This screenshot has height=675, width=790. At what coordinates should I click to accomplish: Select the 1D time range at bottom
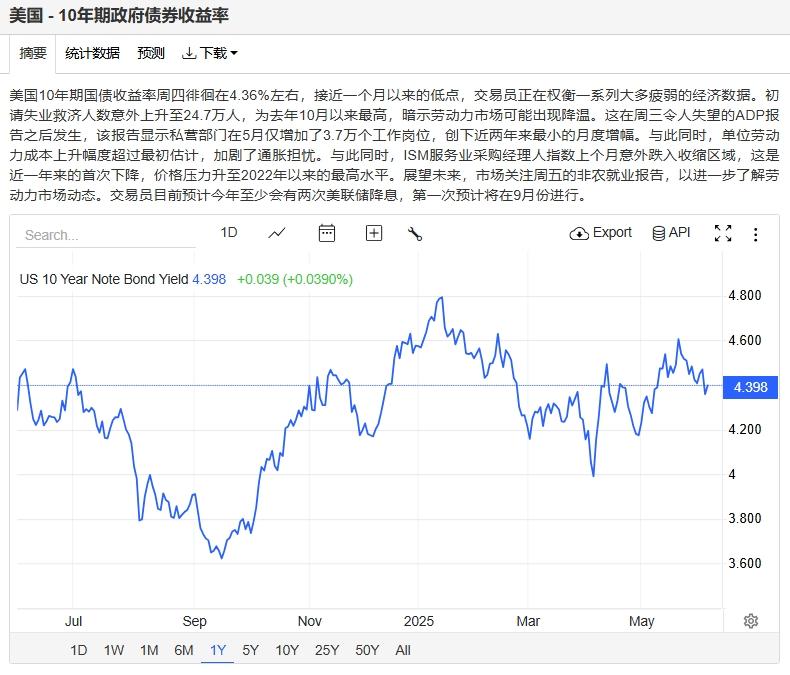click(x=78, y=650)
